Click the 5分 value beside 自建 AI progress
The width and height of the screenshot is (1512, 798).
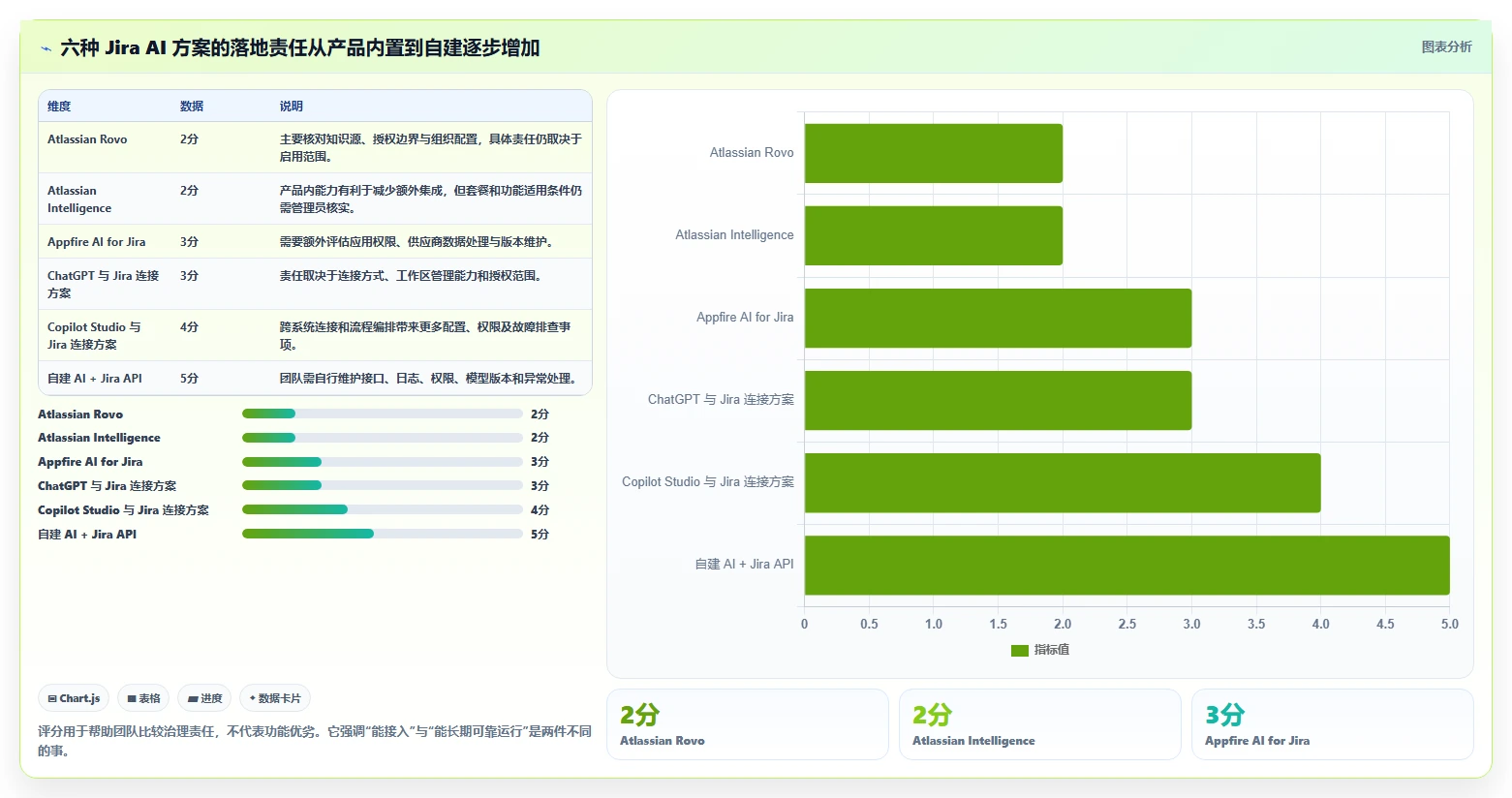540,535
